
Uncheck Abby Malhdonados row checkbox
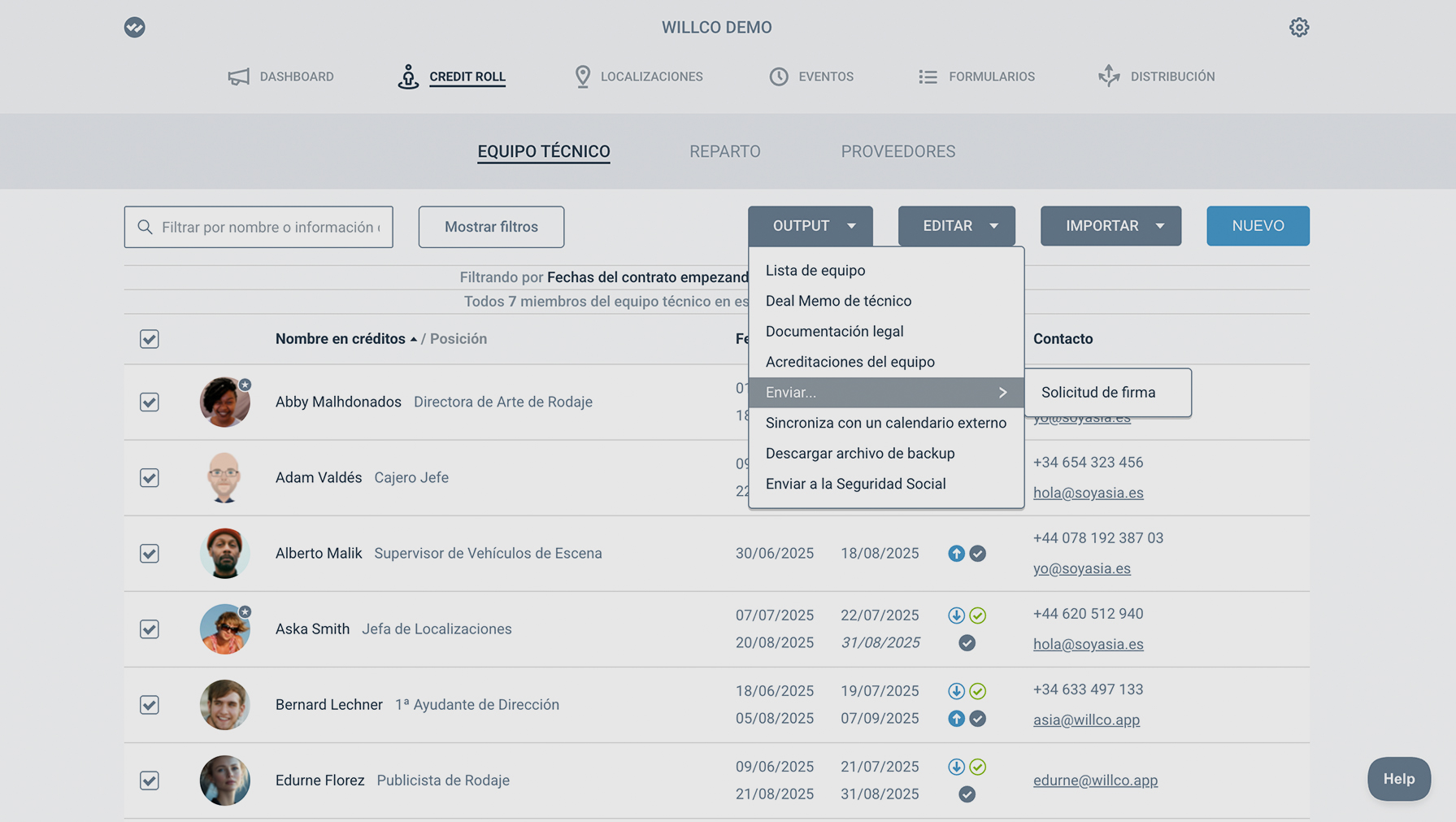(150, 402)
